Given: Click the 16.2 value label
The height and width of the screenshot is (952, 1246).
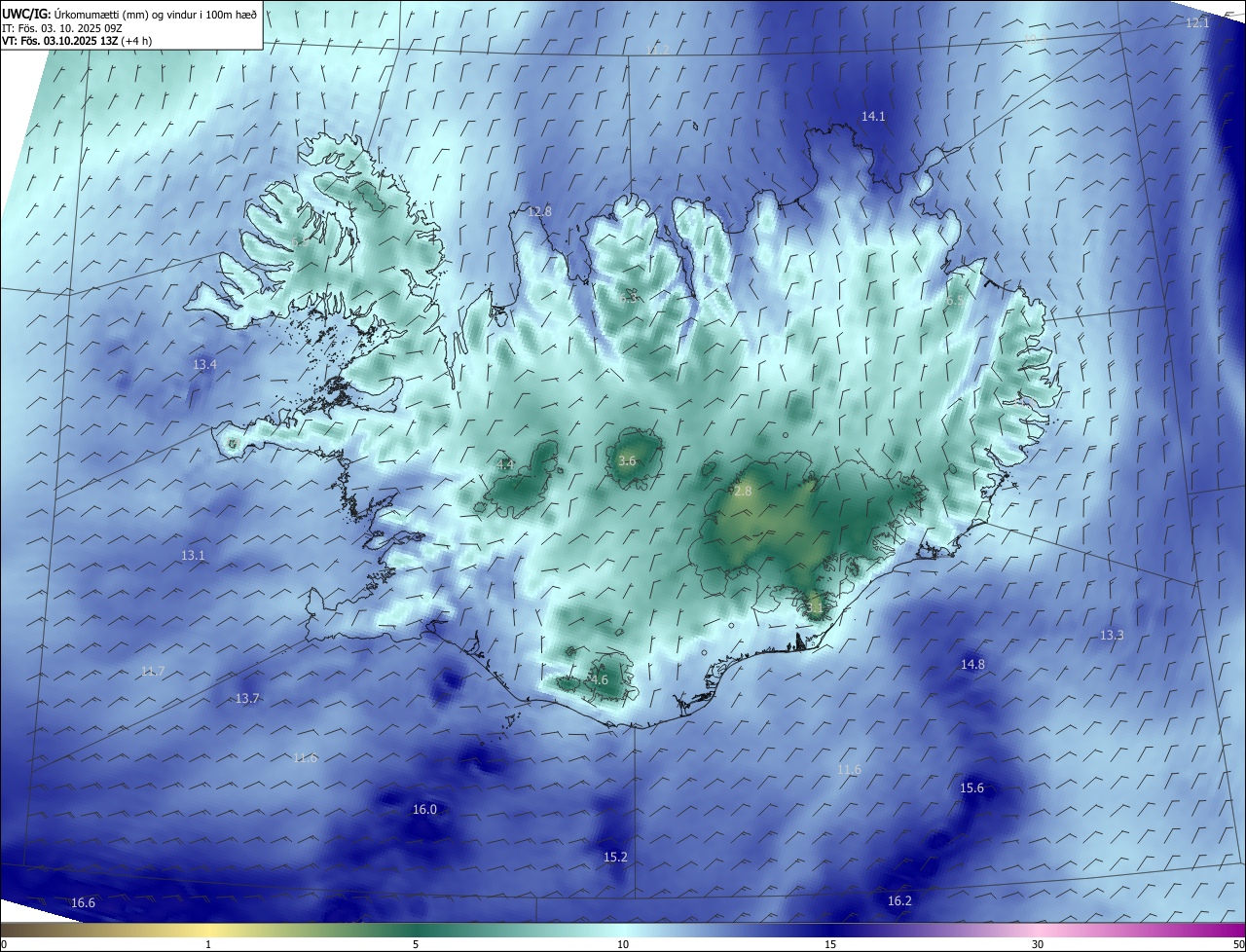Looking at the screenshot, I should click(x=899, y=901).
